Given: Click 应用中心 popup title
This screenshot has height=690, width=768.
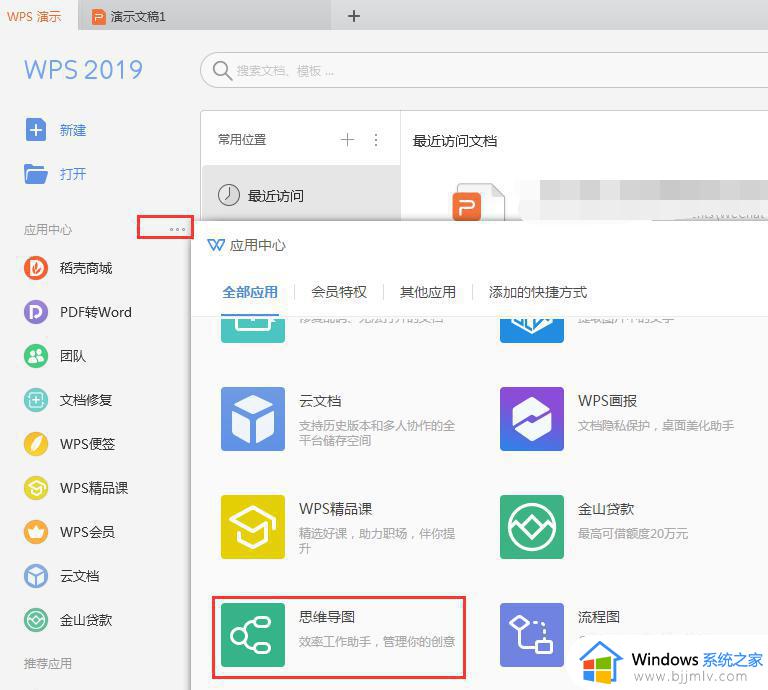Looking at the screenshot, I should coord(257,245).
